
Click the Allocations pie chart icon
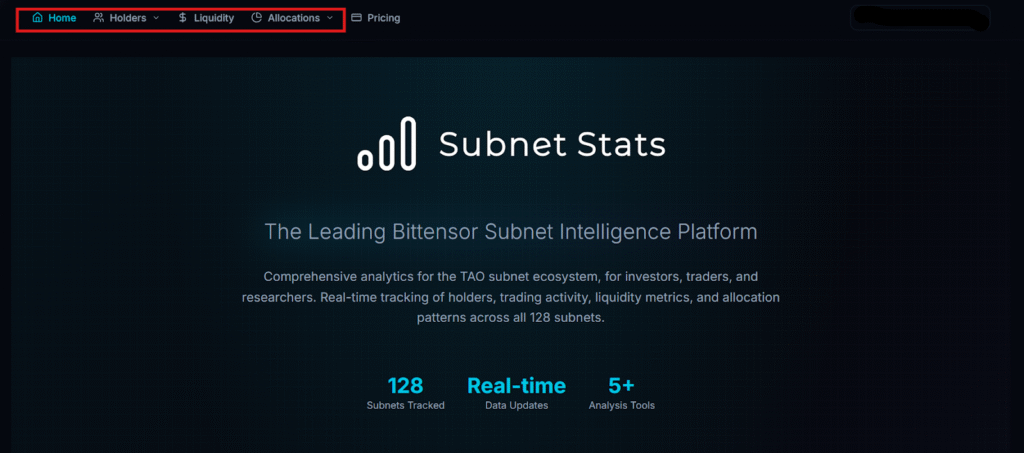coord(257,18)
